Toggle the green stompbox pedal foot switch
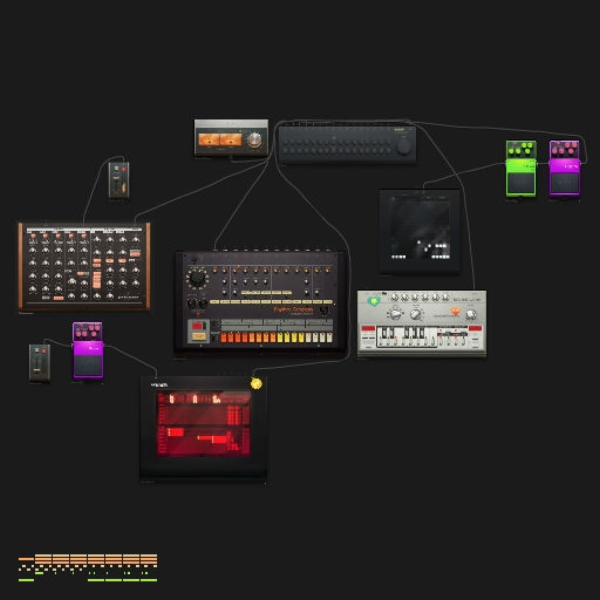 521,183
